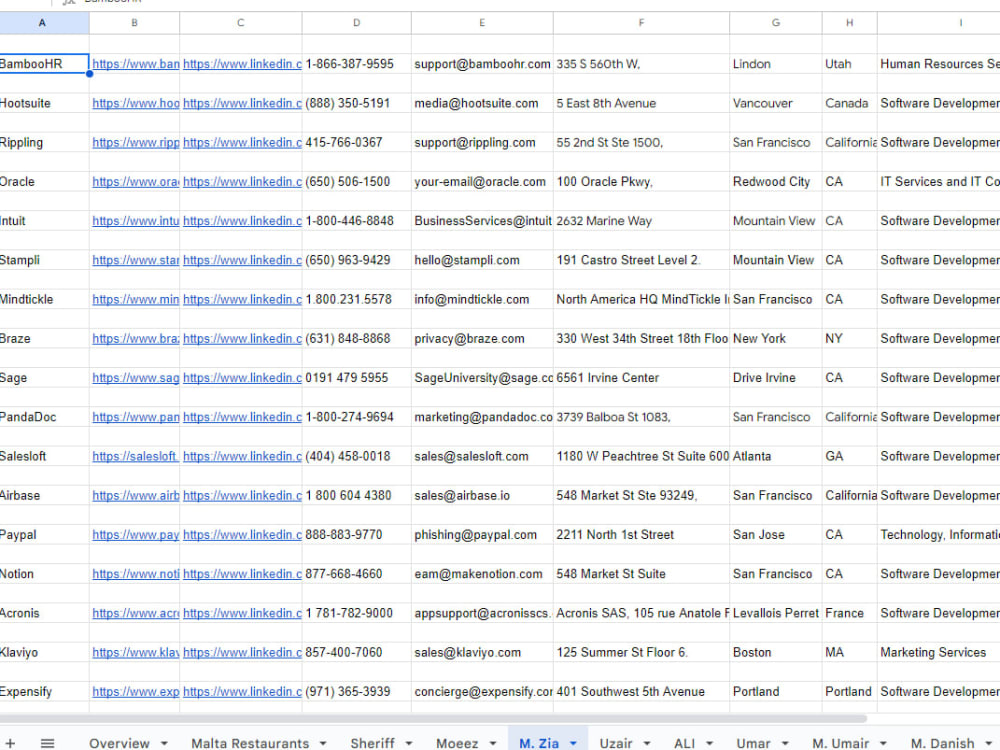The width and height of the screenshot is (1000, 750).
Task: Select city cell Vancouver
Action: tap(776, 103)
